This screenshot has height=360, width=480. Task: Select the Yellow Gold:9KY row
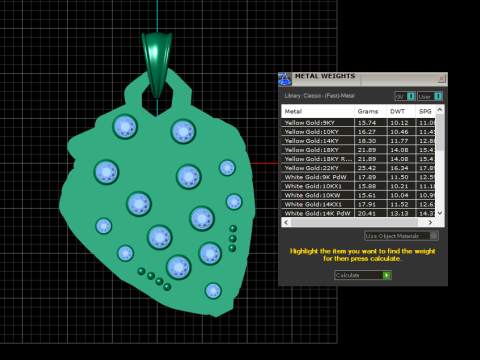point(358,123)
